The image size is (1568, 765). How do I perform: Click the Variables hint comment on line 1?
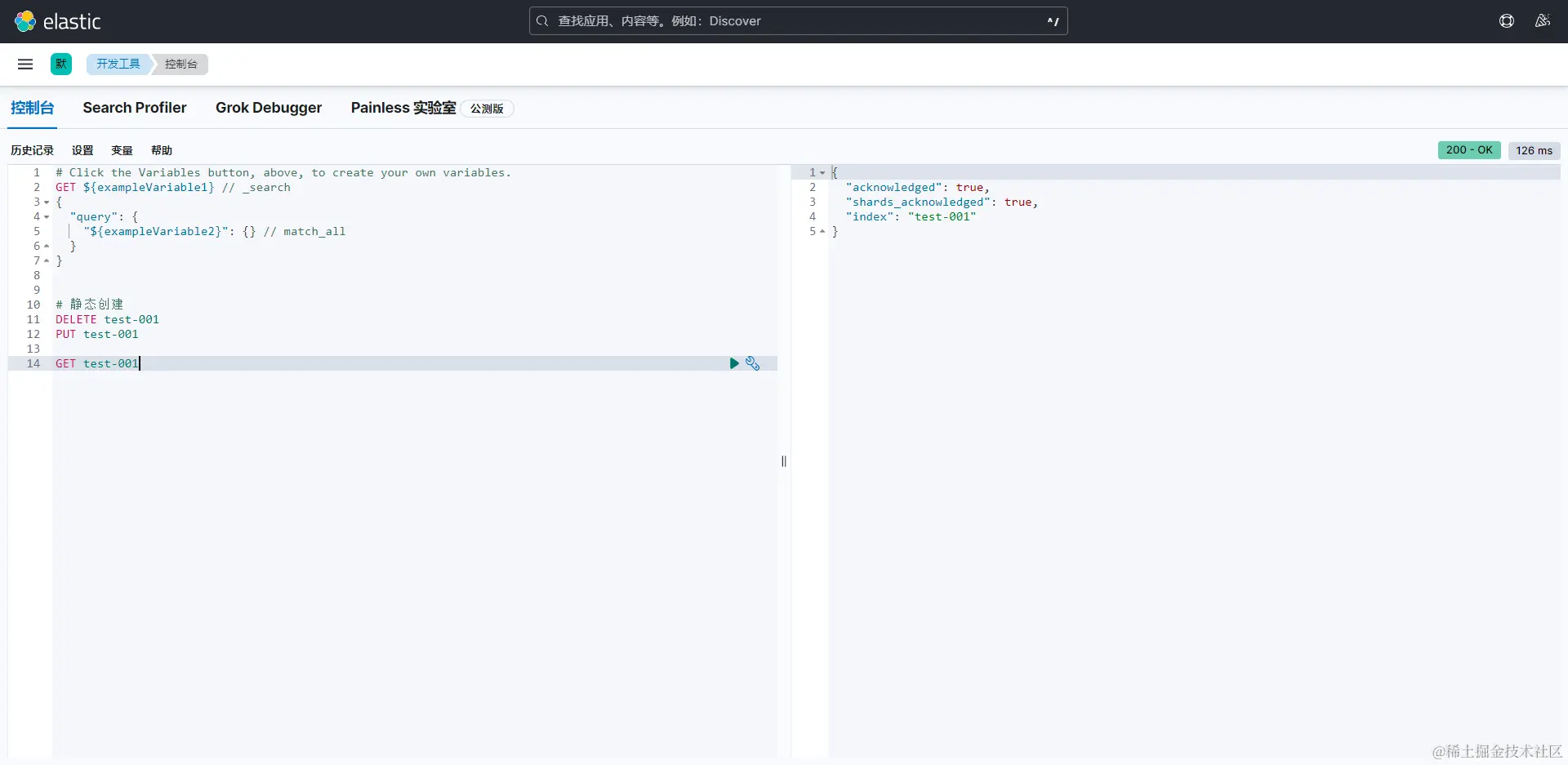coord(283,173)
